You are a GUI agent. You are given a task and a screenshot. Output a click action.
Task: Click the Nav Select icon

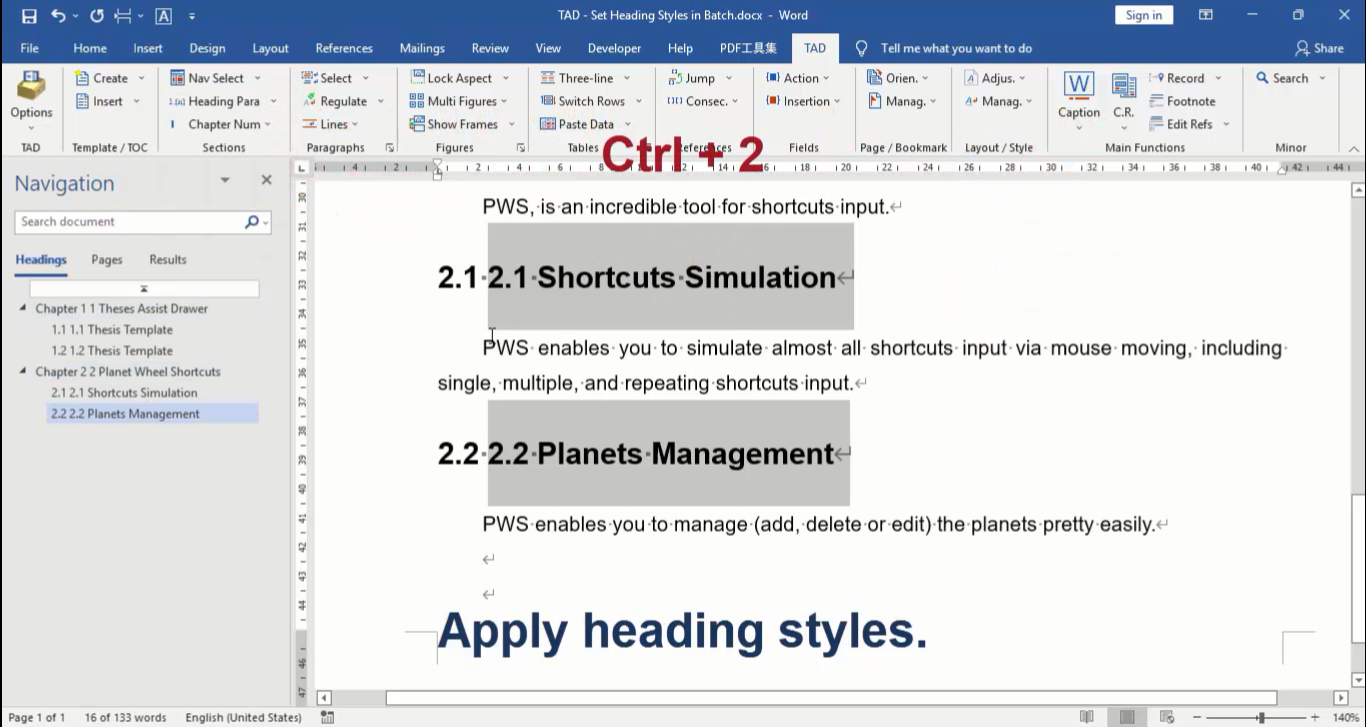(177, 78)
